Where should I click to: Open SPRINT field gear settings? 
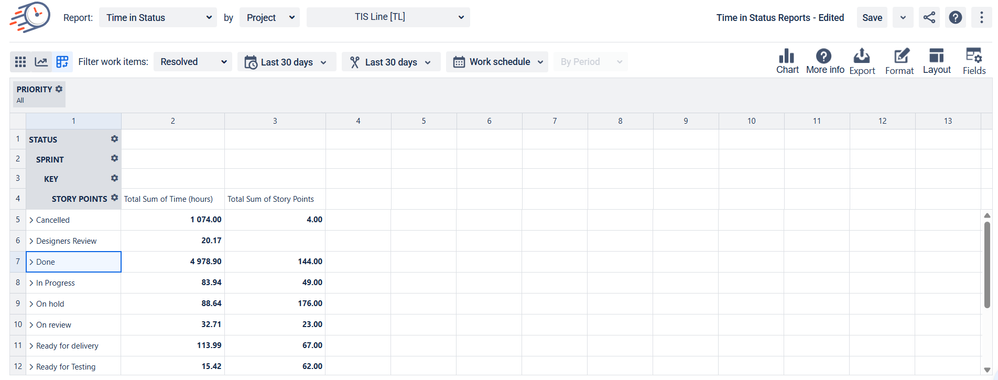pyautogui.click(x=115, y=158)
